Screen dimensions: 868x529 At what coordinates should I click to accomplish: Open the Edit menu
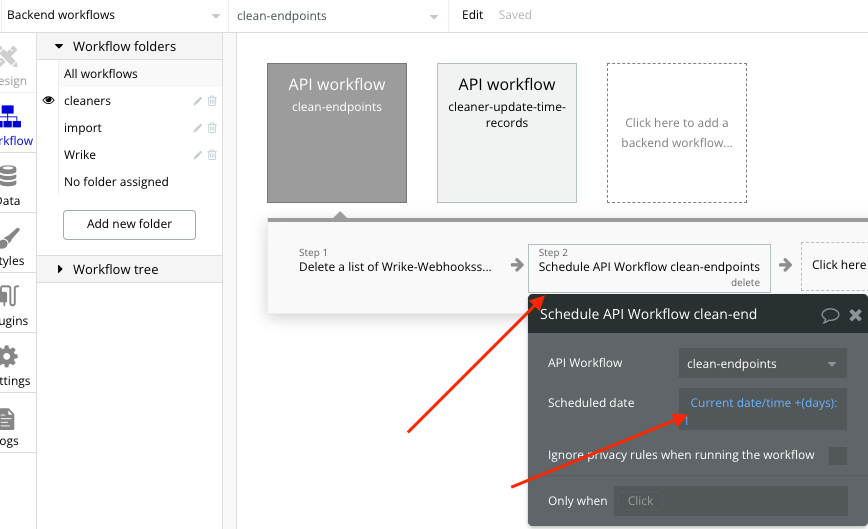coord(472,16)
